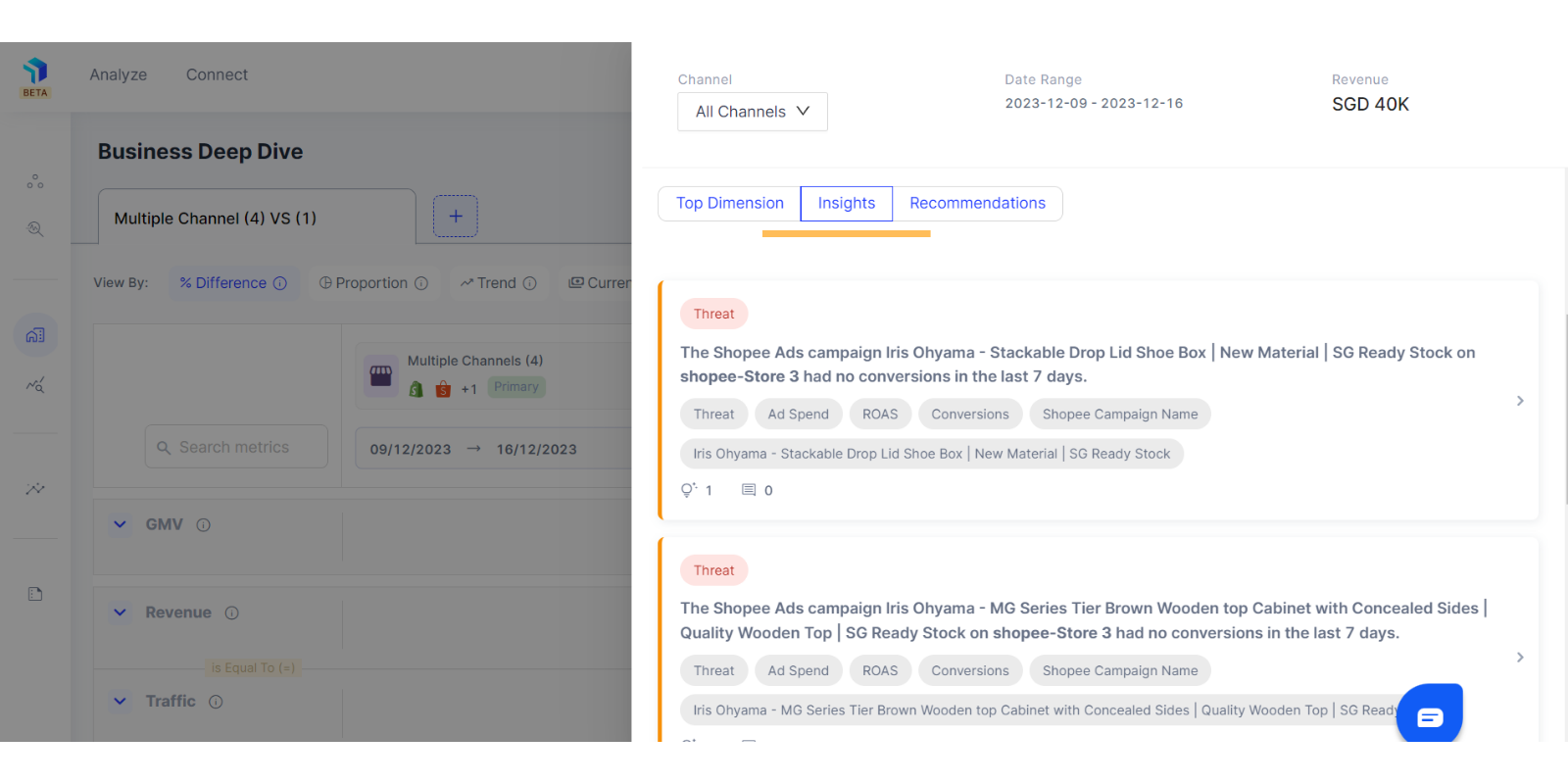Click the app logo with BETA badge
Image resolution: width=1568 pixels, height=784 pixels.
(x=35, y=76)
